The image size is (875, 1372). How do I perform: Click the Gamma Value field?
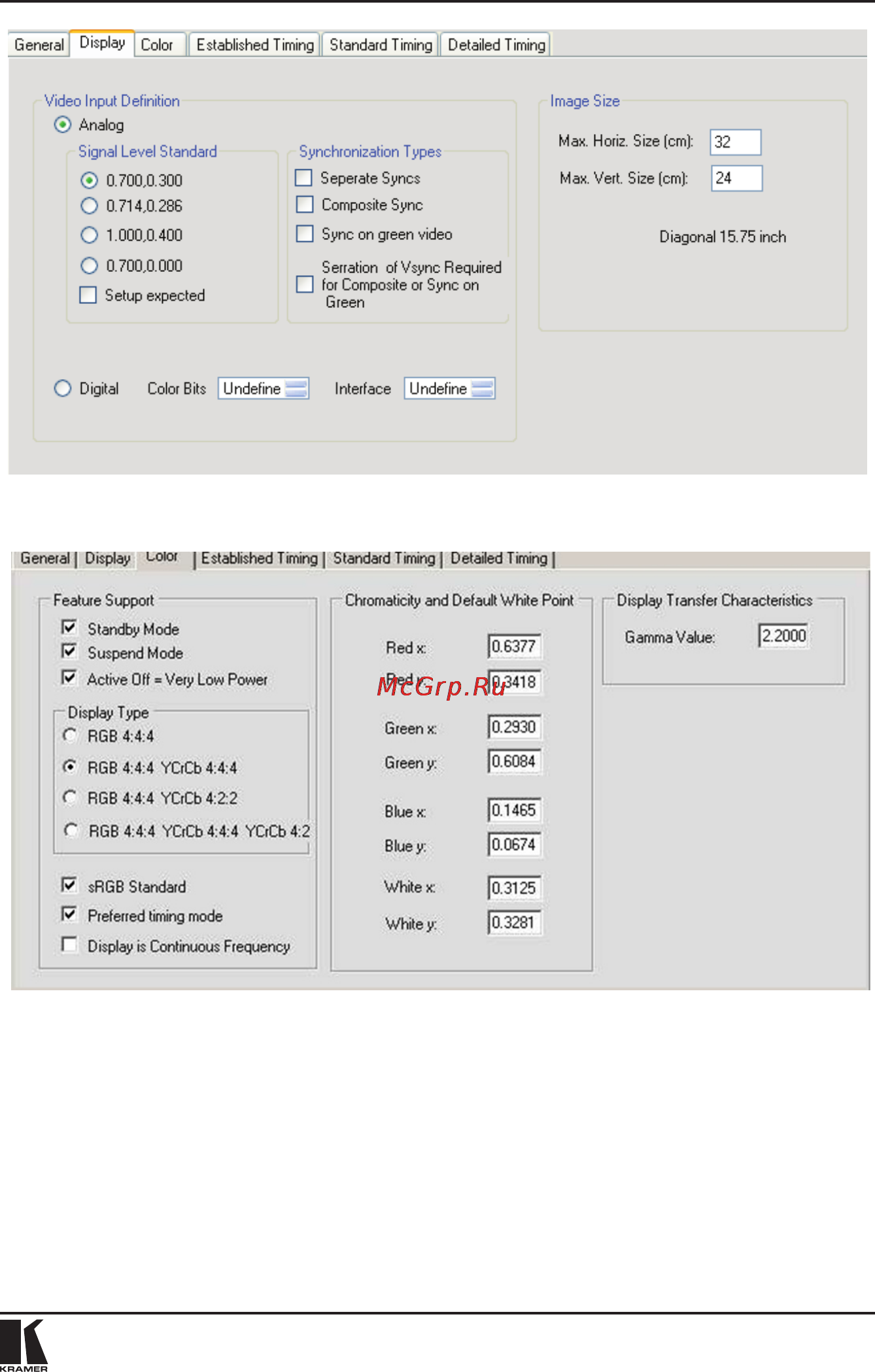point(783,636)
